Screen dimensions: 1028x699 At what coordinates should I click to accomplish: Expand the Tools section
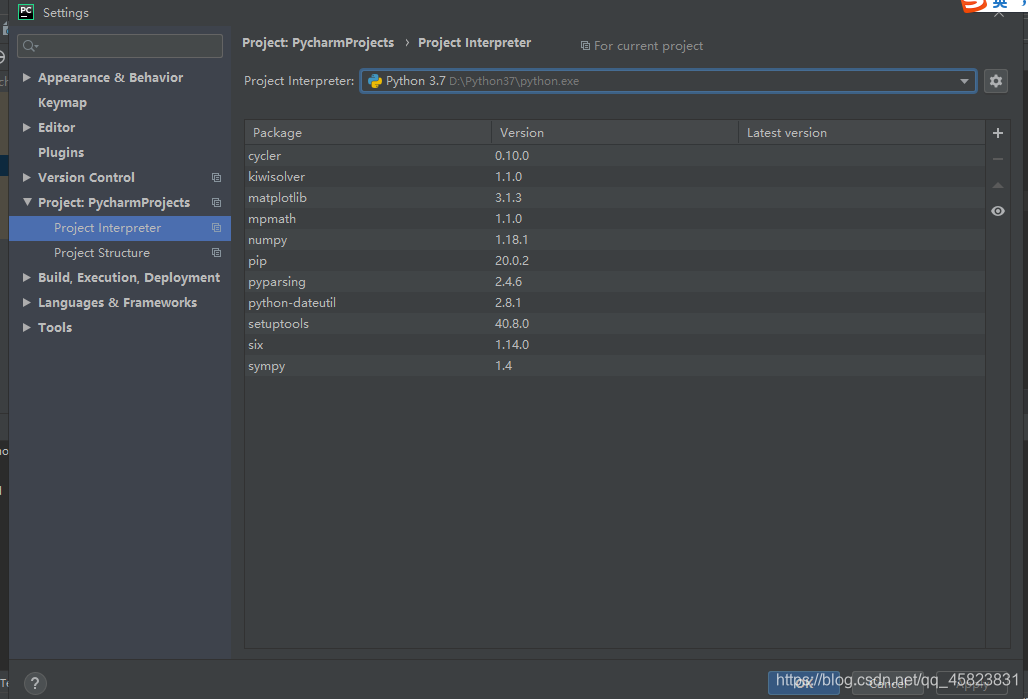pos(27,327)
